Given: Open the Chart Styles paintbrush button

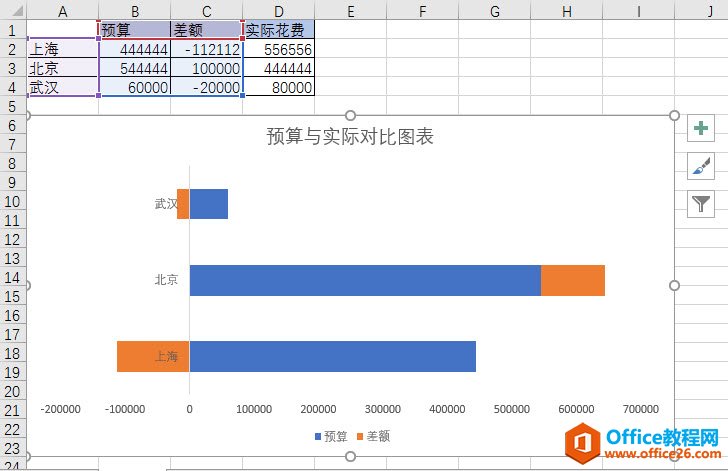Looking at the screenshot, I should point(702,166).
